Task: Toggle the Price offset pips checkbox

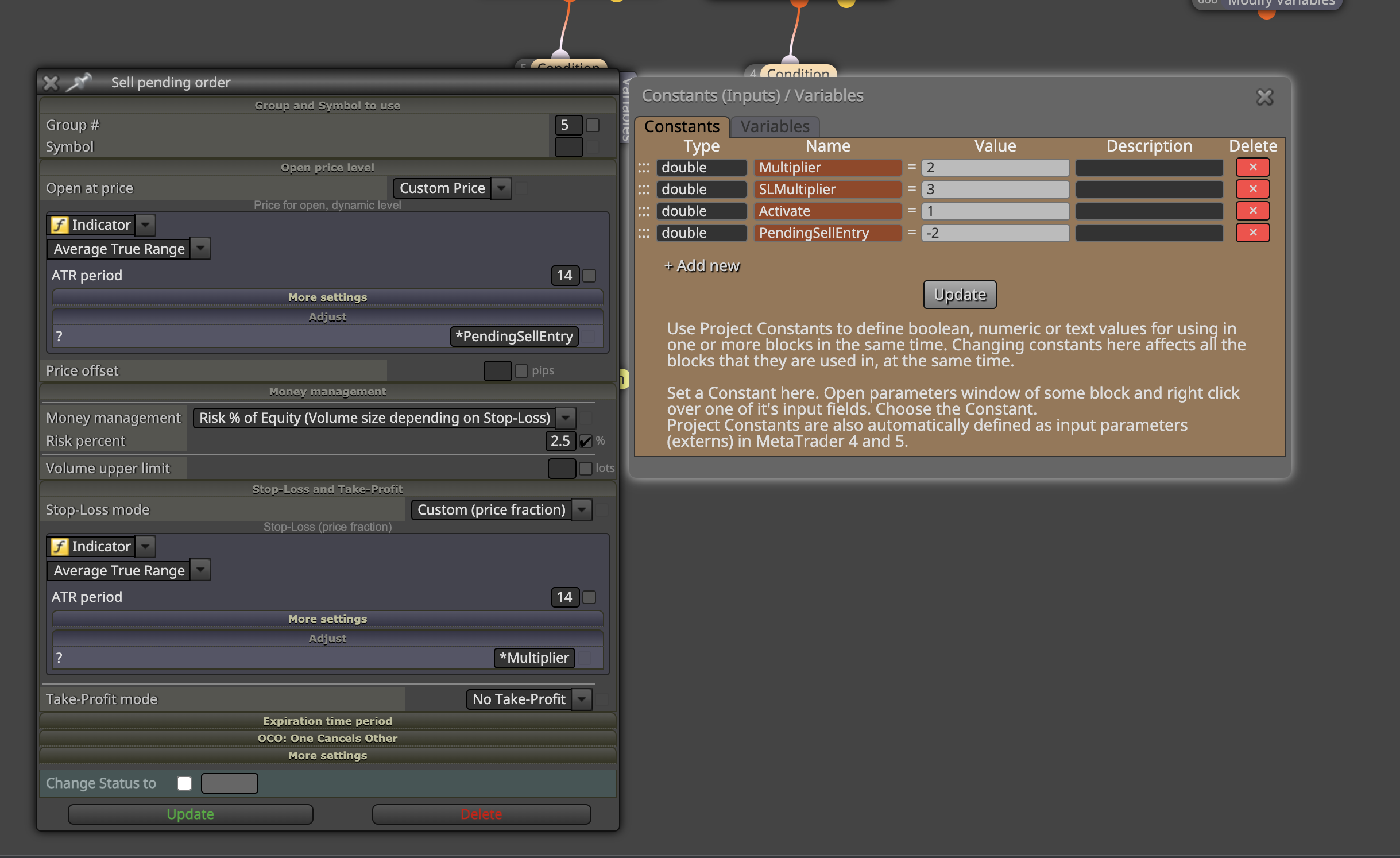Action: click(x=521, y=371)
